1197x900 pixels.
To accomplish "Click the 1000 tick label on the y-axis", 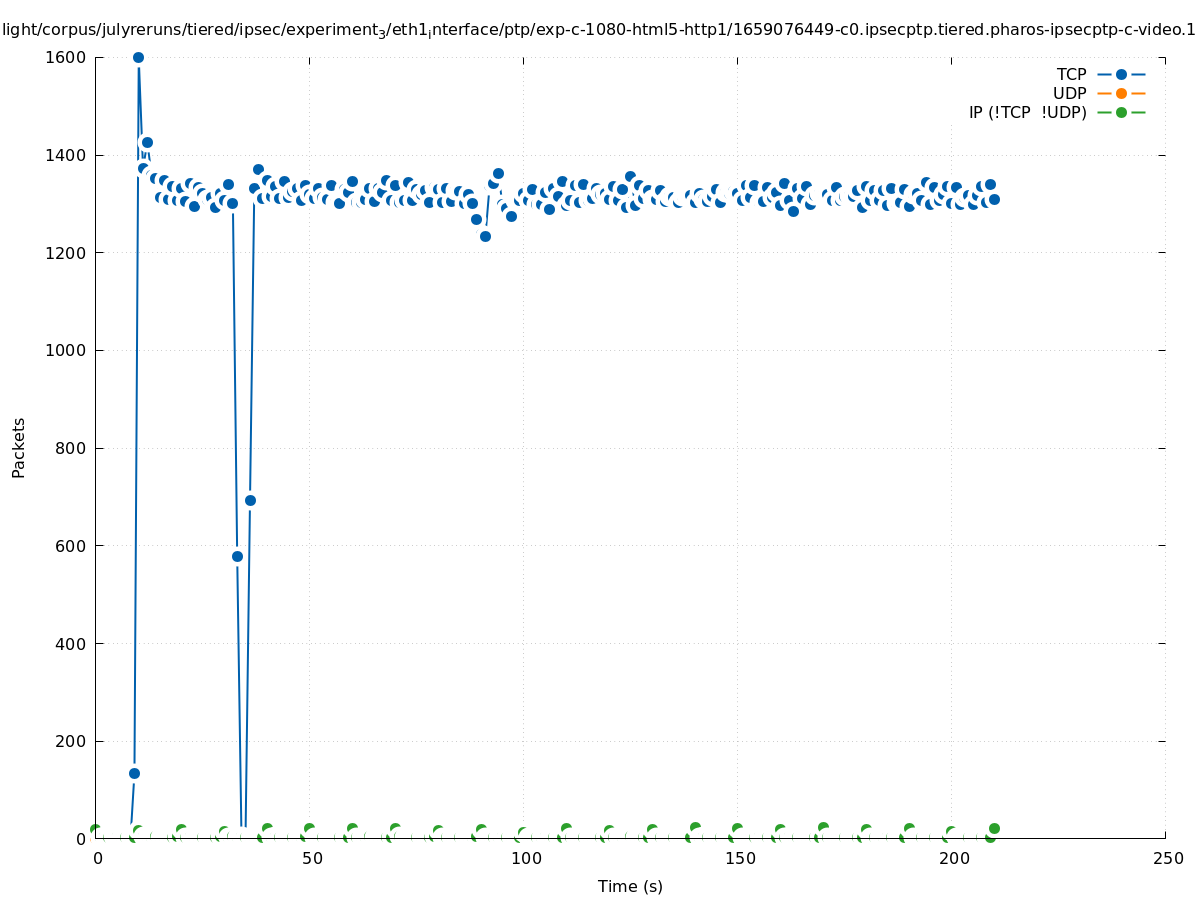I will point(67,351).
